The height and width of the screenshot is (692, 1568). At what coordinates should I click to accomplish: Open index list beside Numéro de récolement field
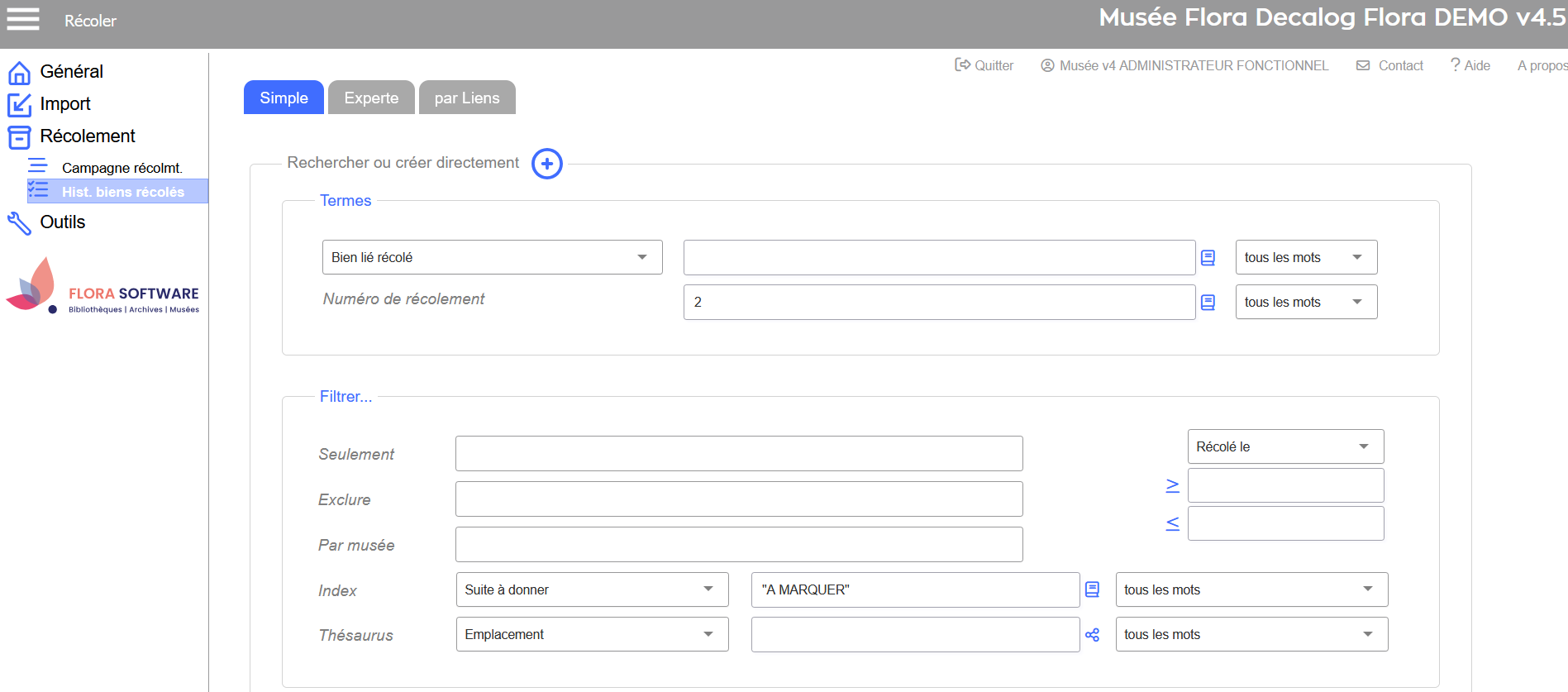[1208, 303]
